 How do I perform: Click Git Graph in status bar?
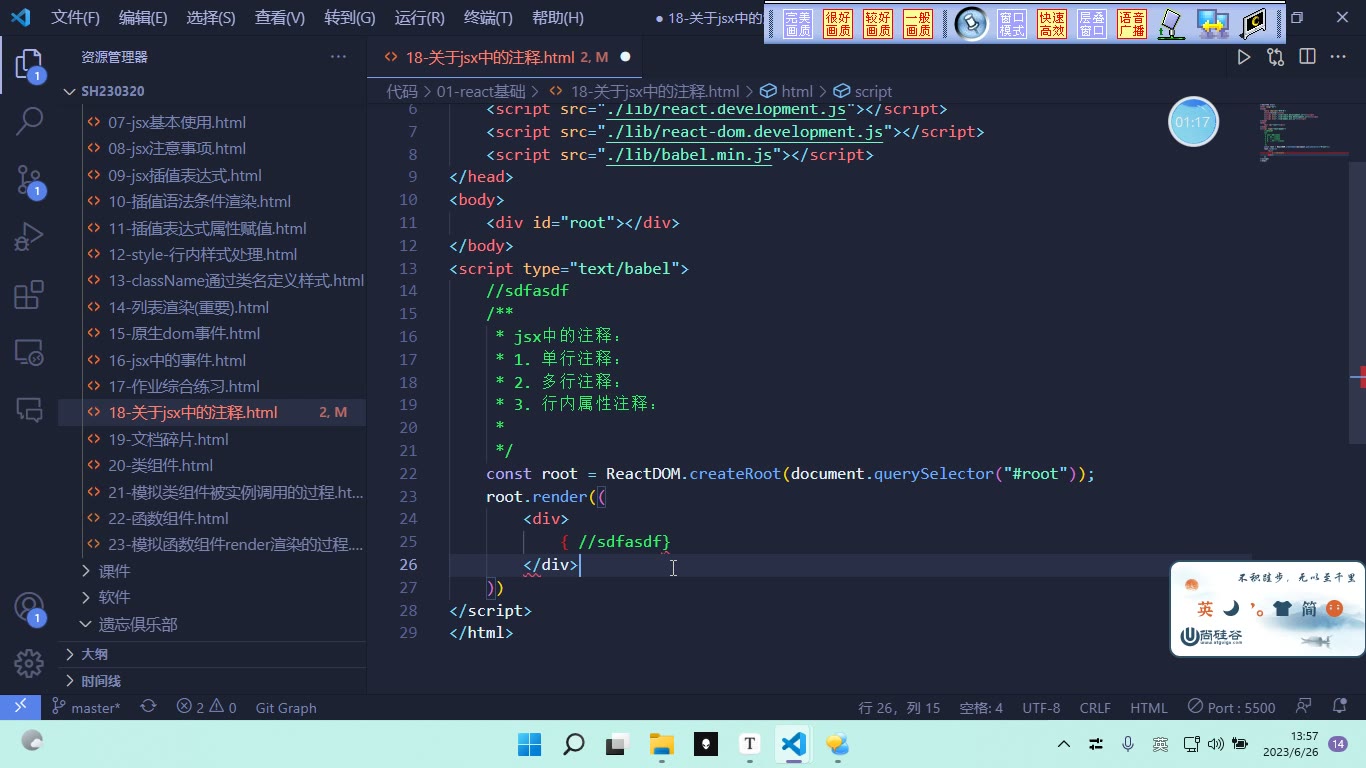(x=286, y=707)
